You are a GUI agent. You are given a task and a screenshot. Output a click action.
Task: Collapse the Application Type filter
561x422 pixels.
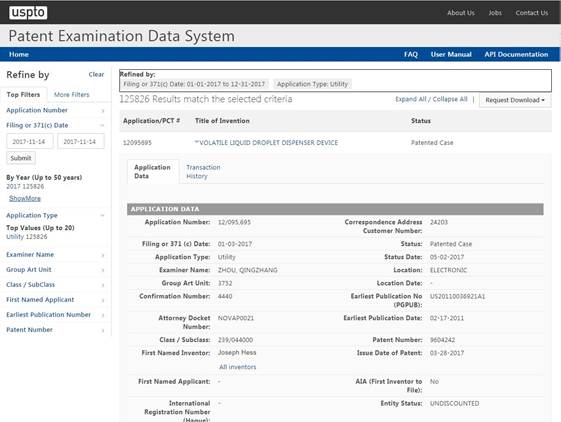[55, 215]
